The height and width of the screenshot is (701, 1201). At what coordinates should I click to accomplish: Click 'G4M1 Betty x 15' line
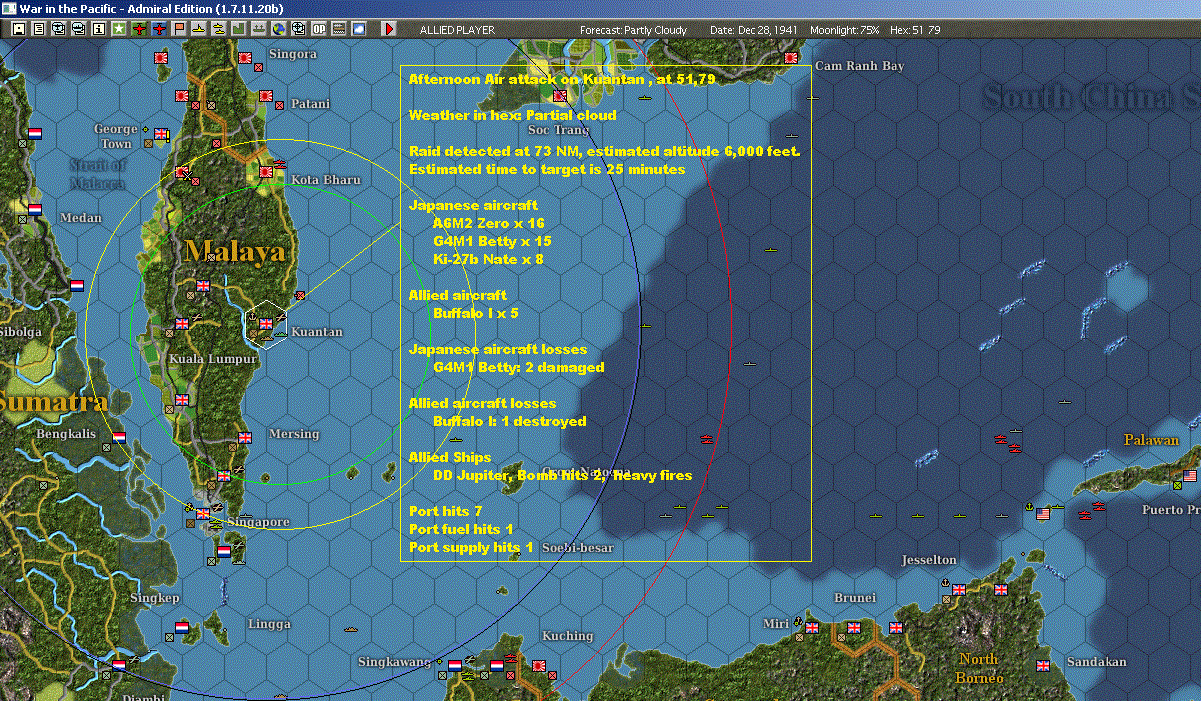tap(492, 241)
